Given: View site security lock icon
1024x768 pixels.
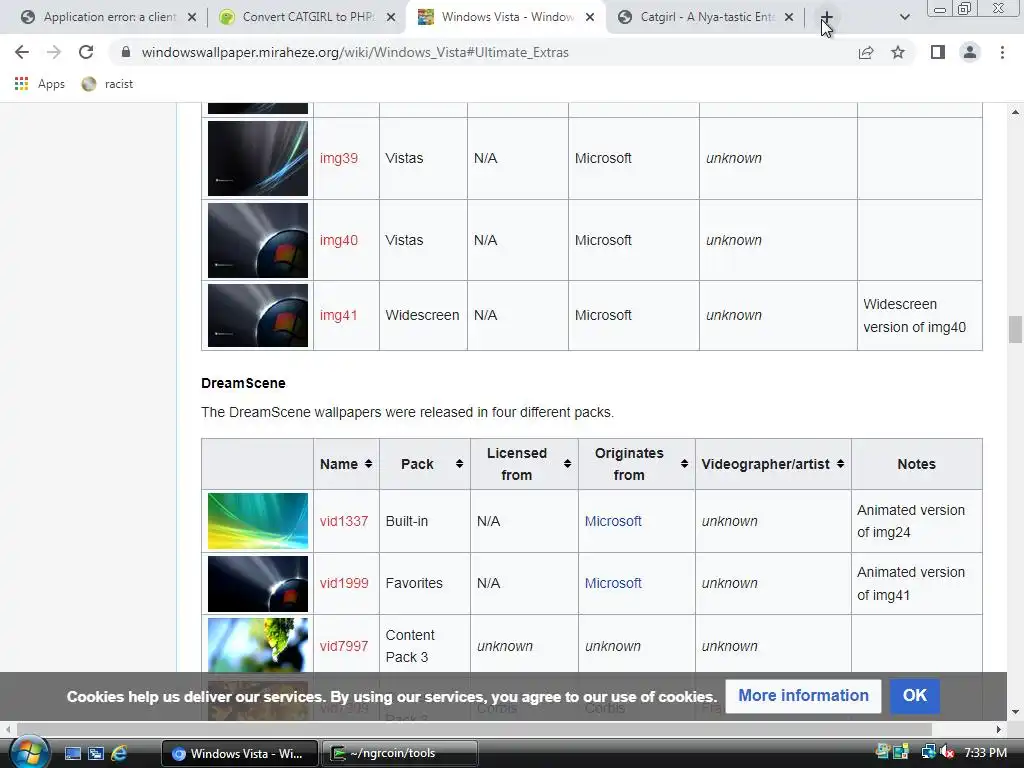Looking at the screenshot, I should [126, 52].
